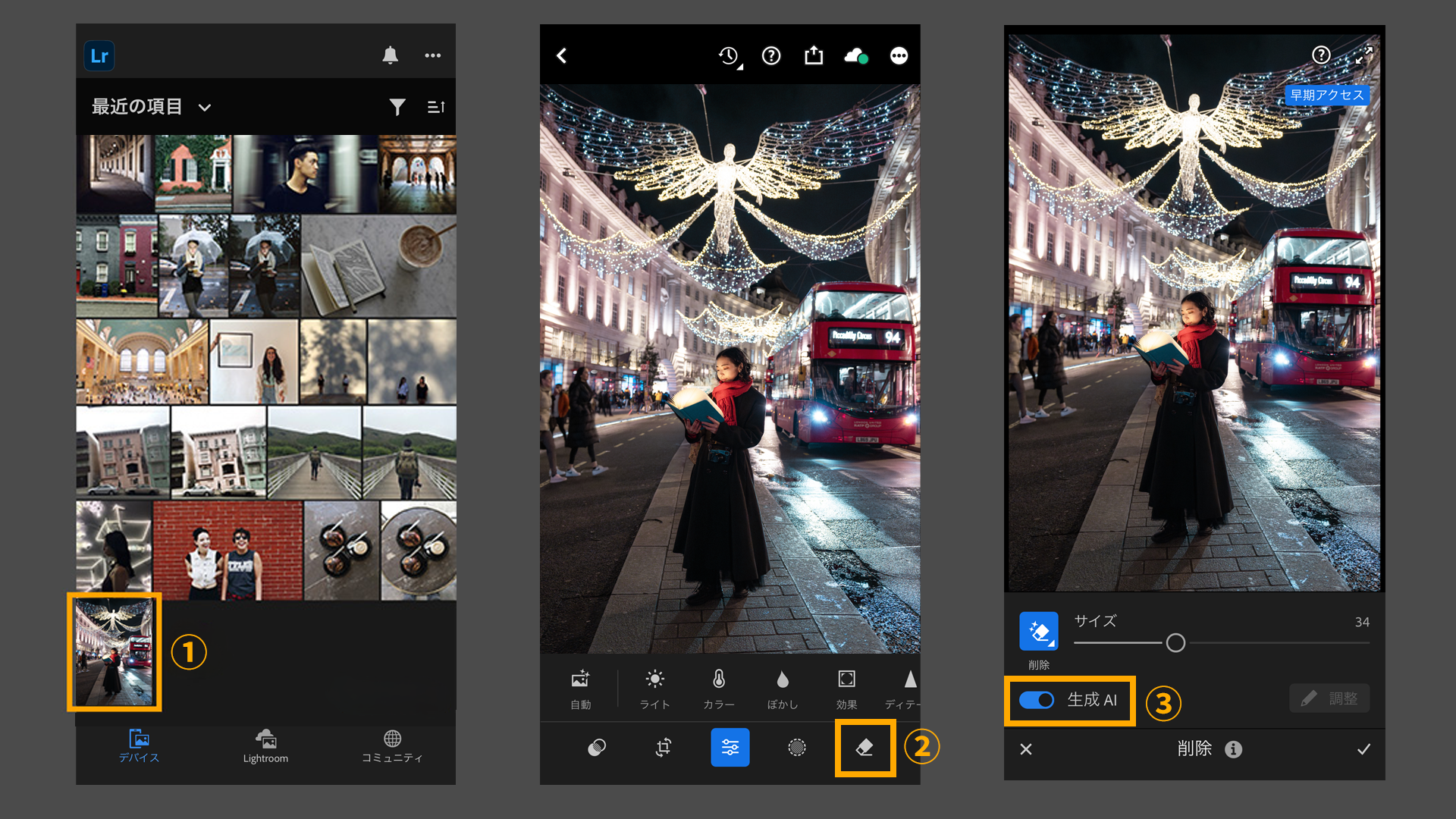Open notifications bell icon
Image resolution: width=1456 pixels, height=819 pixels.
(390, 55)
